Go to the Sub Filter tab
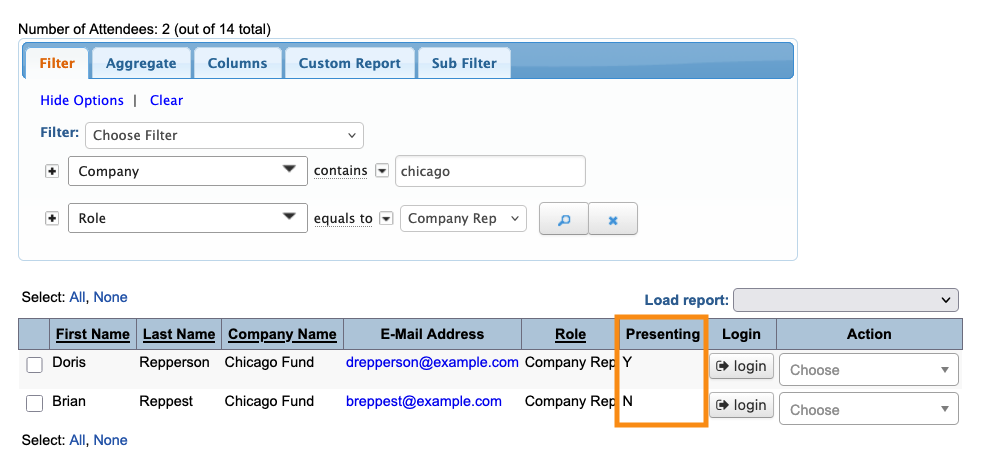Viewport: 989px width, 474px height. coord(464,63)
